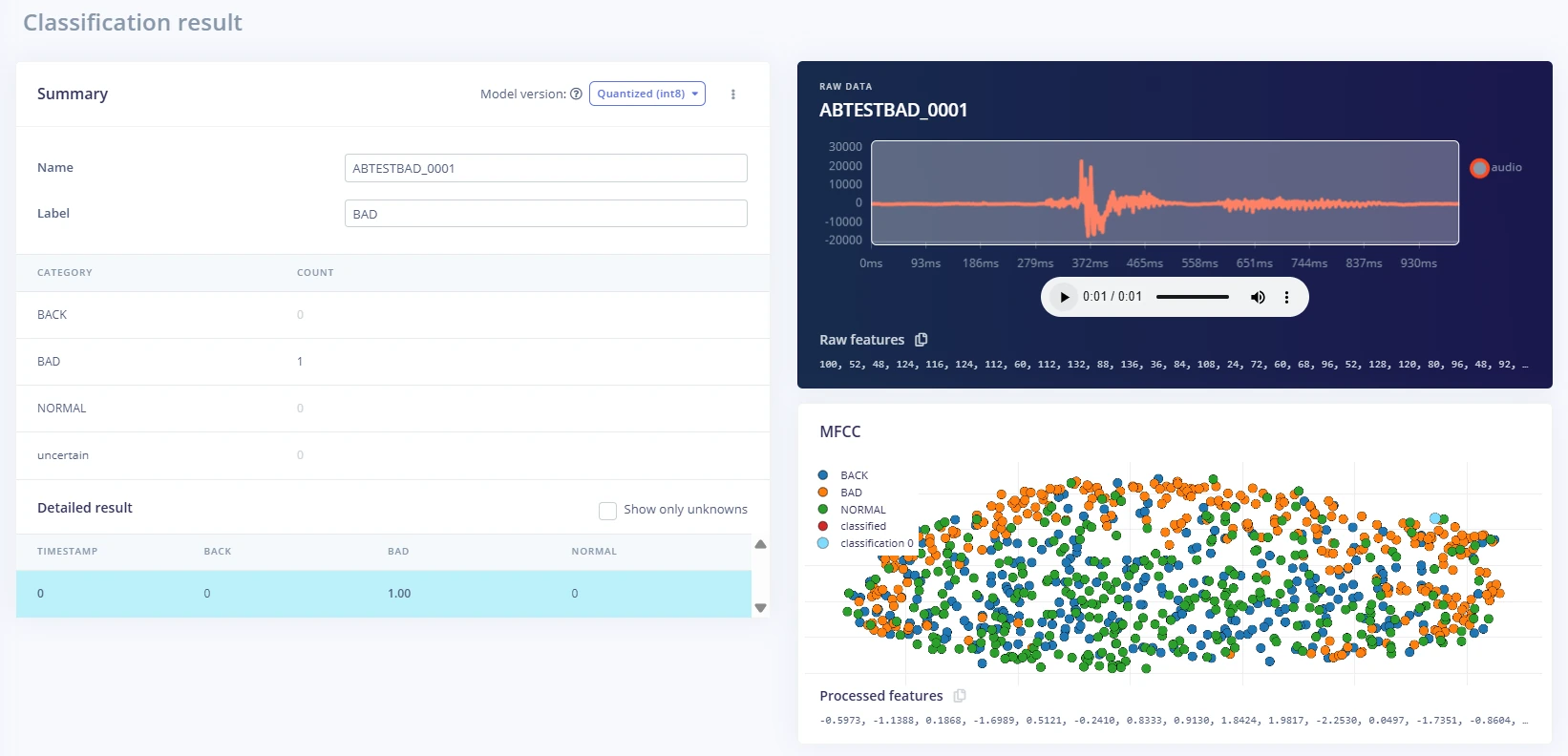Open the Summary three-dot options menu
Screen dimensions: 1568x756
(x=733, y=94)
